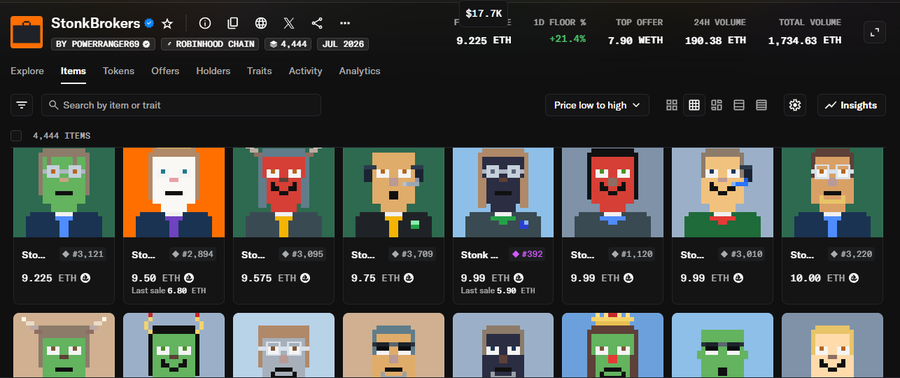Open the Price low to high sort dropdown
This screenshot has height=378, width=900.
pos(597,105)
